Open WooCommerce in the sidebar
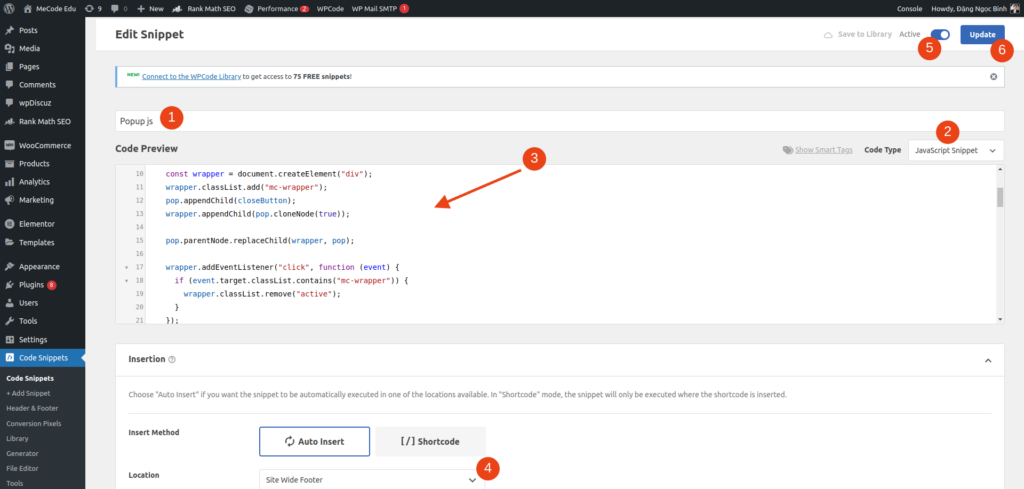The width and height of the screenshot is (1024, 489). 42,145
